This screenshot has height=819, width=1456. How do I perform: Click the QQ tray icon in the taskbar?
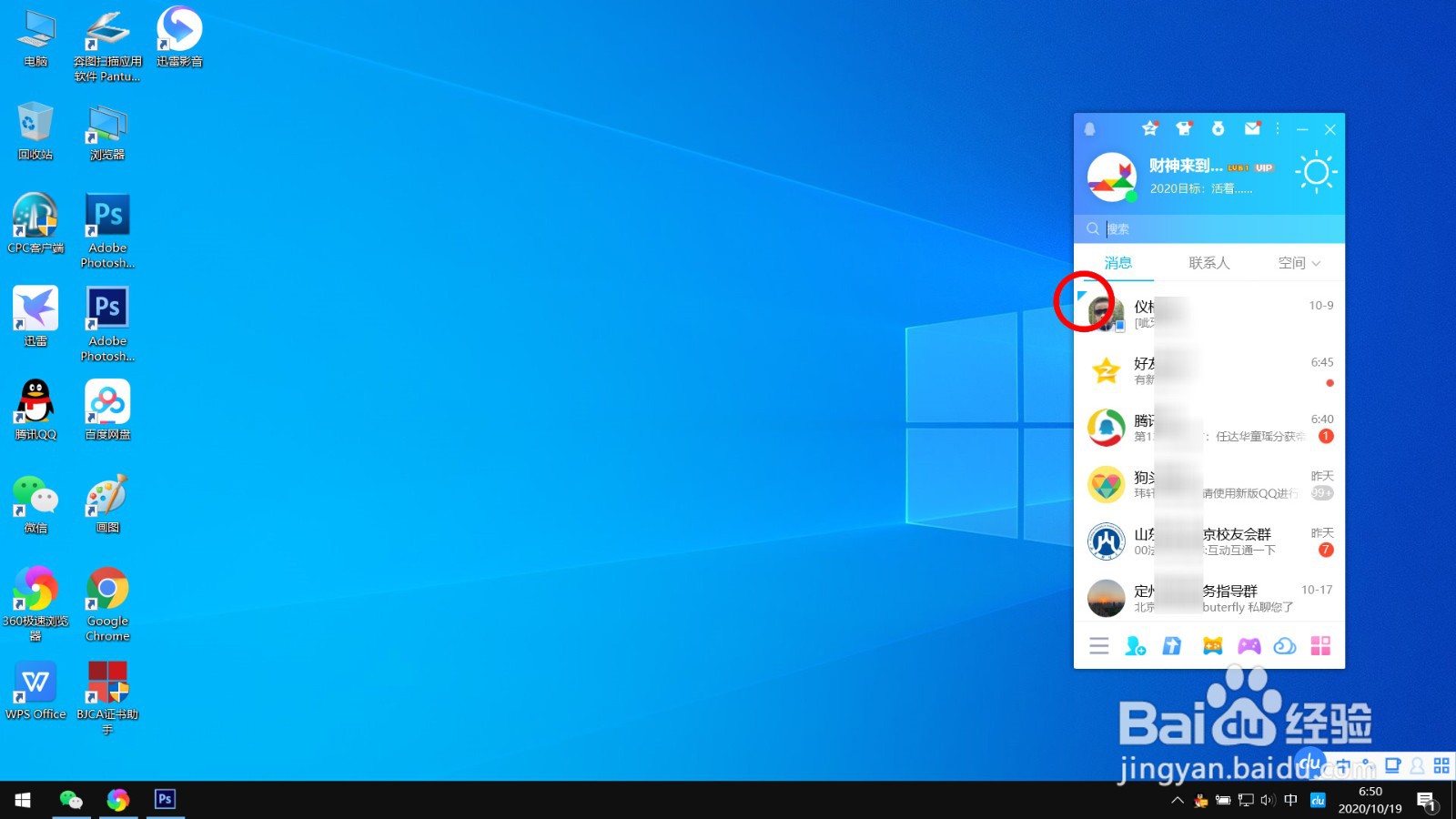coord(1200,801)
